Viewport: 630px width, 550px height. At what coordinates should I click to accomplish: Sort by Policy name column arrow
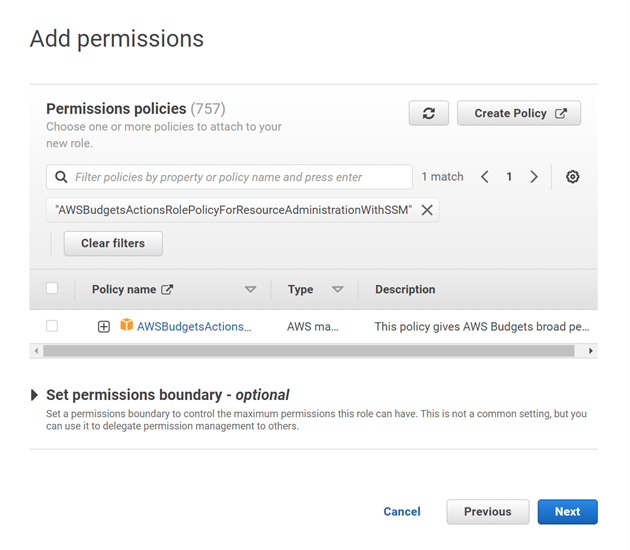(x=250, y=290)
